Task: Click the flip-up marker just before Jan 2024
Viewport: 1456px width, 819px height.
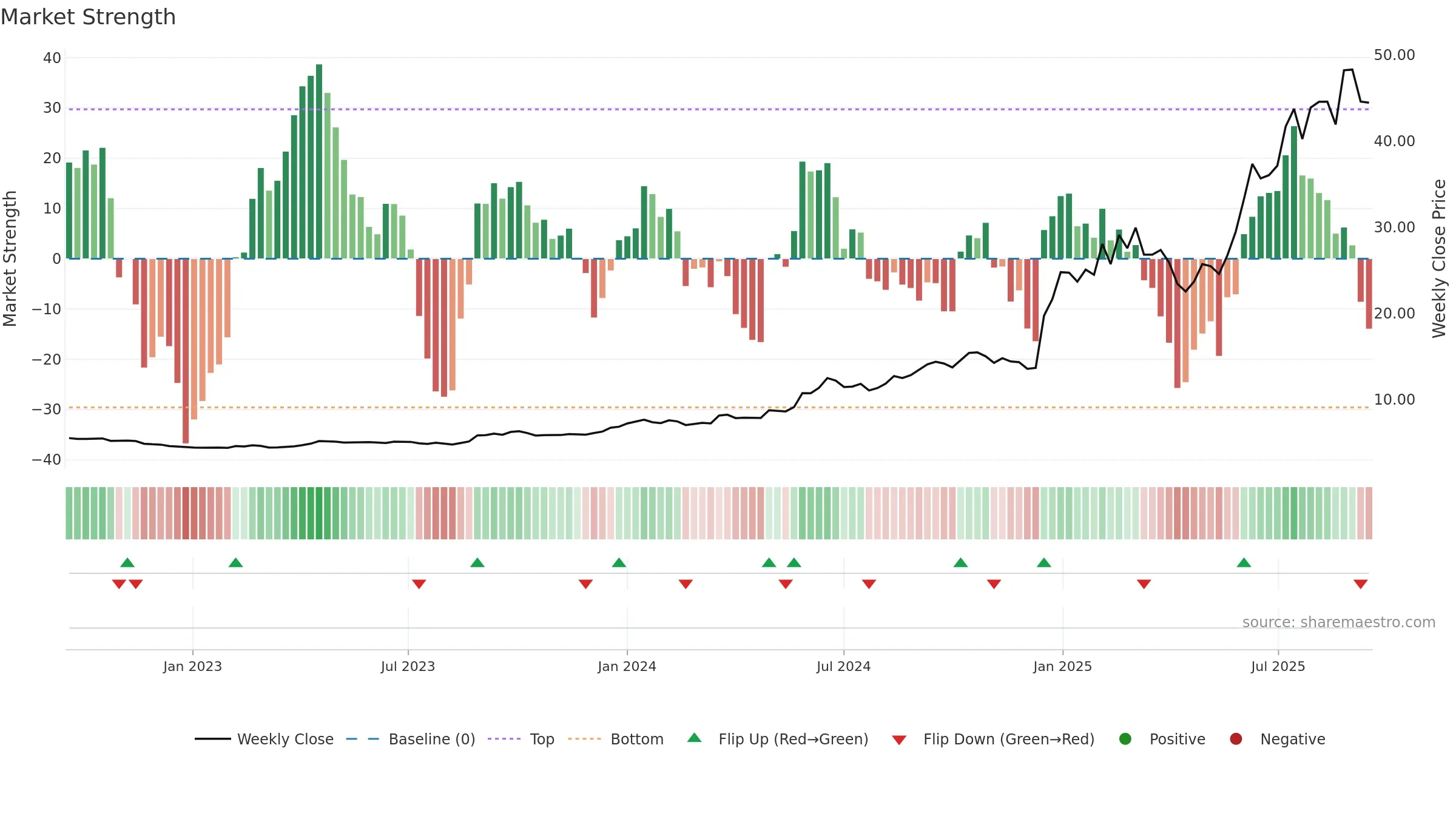Action: pyautogui.click(x=619, y=562)
